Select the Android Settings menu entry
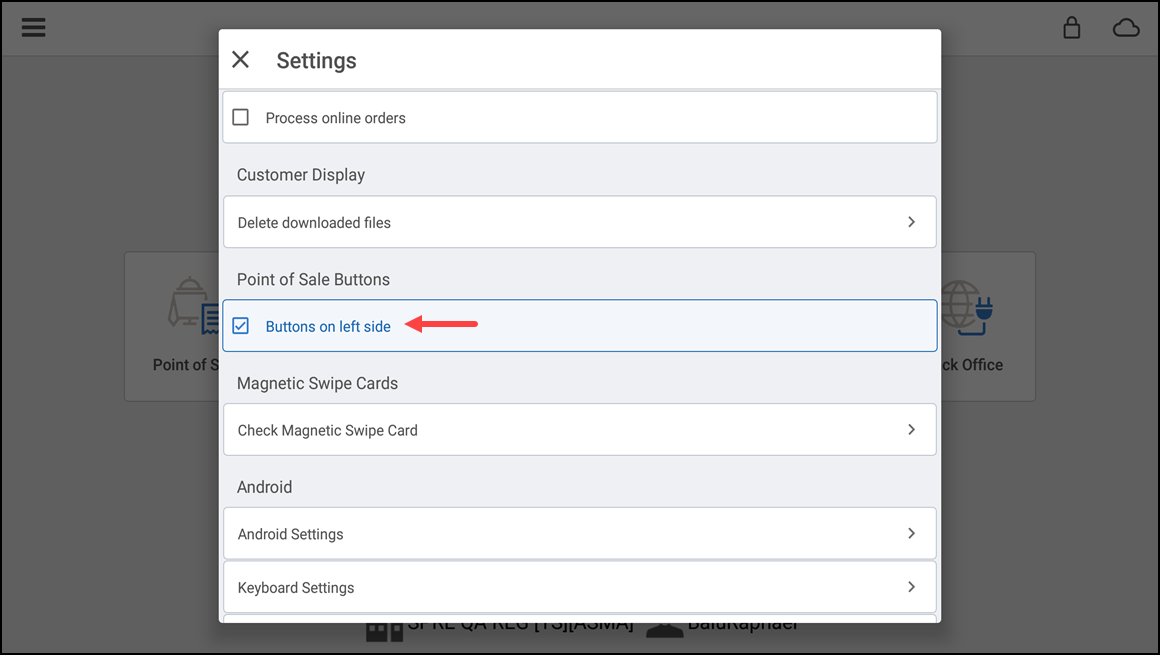 [x=290, y=533]
